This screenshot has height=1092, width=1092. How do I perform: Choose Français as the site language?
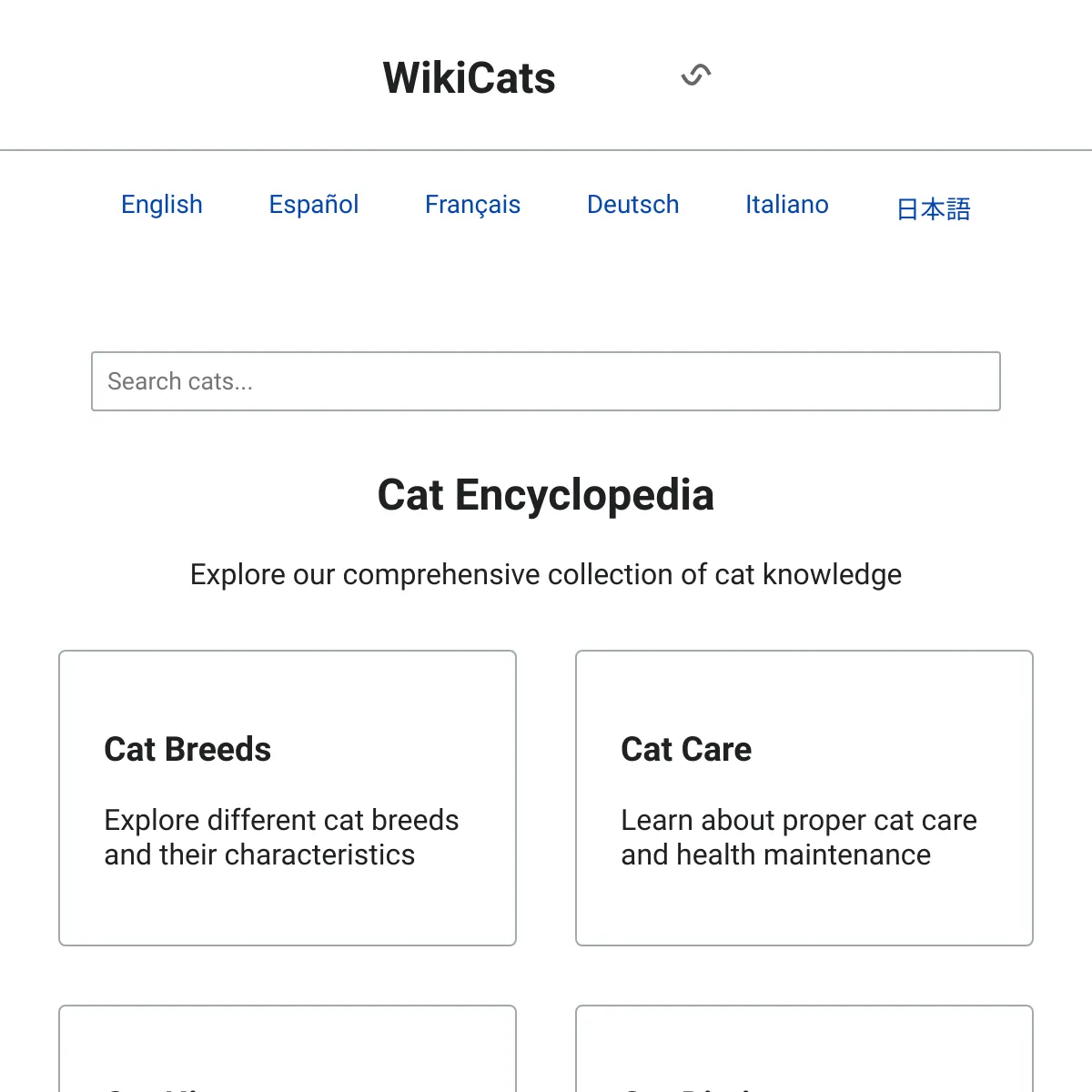tap(472, 205)
